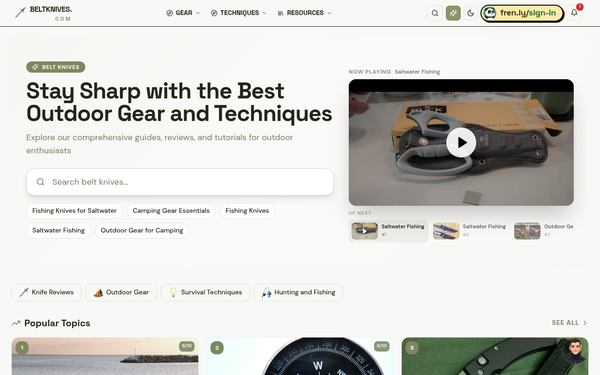
Task: Click the fren.ly/sign-in button
Action: (x=522, y=13)
